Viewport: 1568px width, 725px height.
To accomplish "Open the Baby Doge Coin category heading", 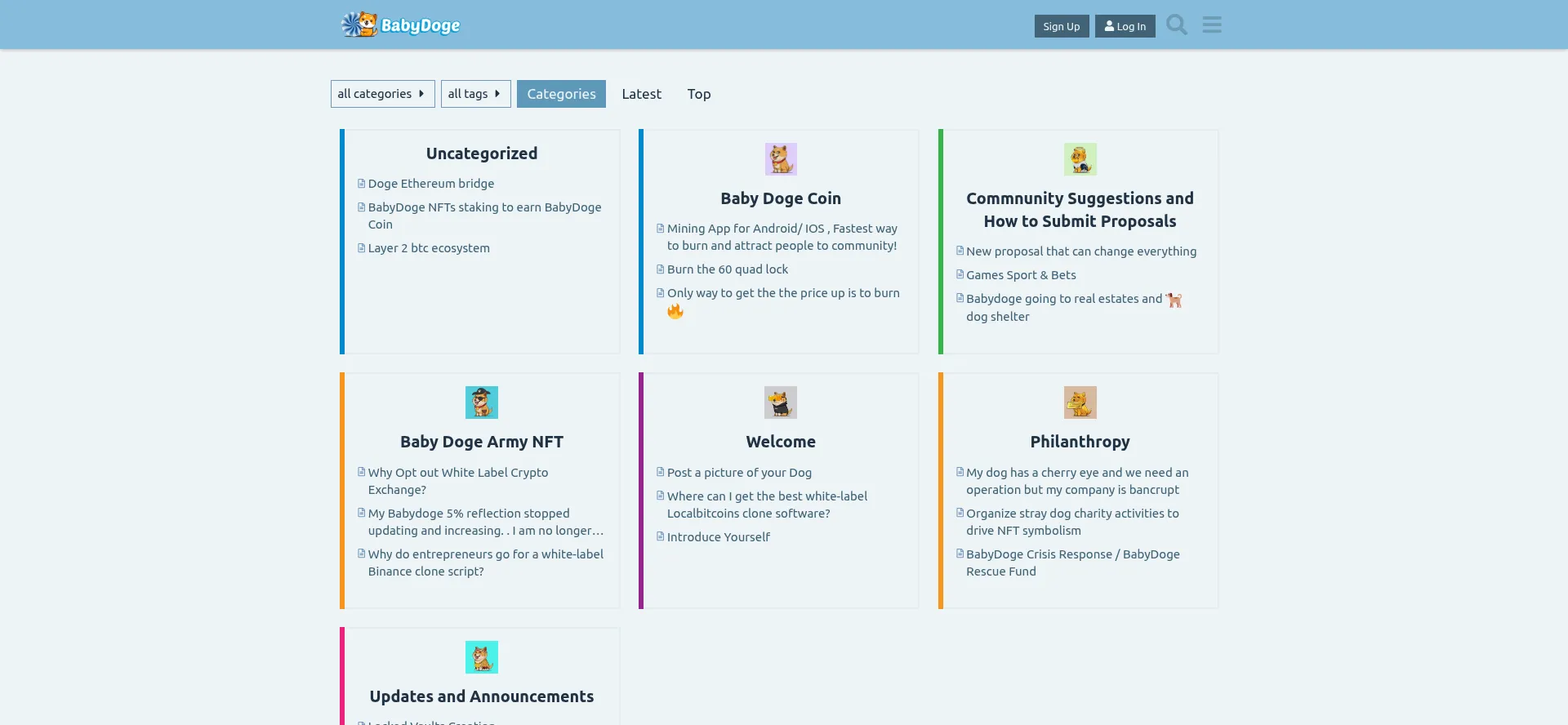I will pos(781,198).
